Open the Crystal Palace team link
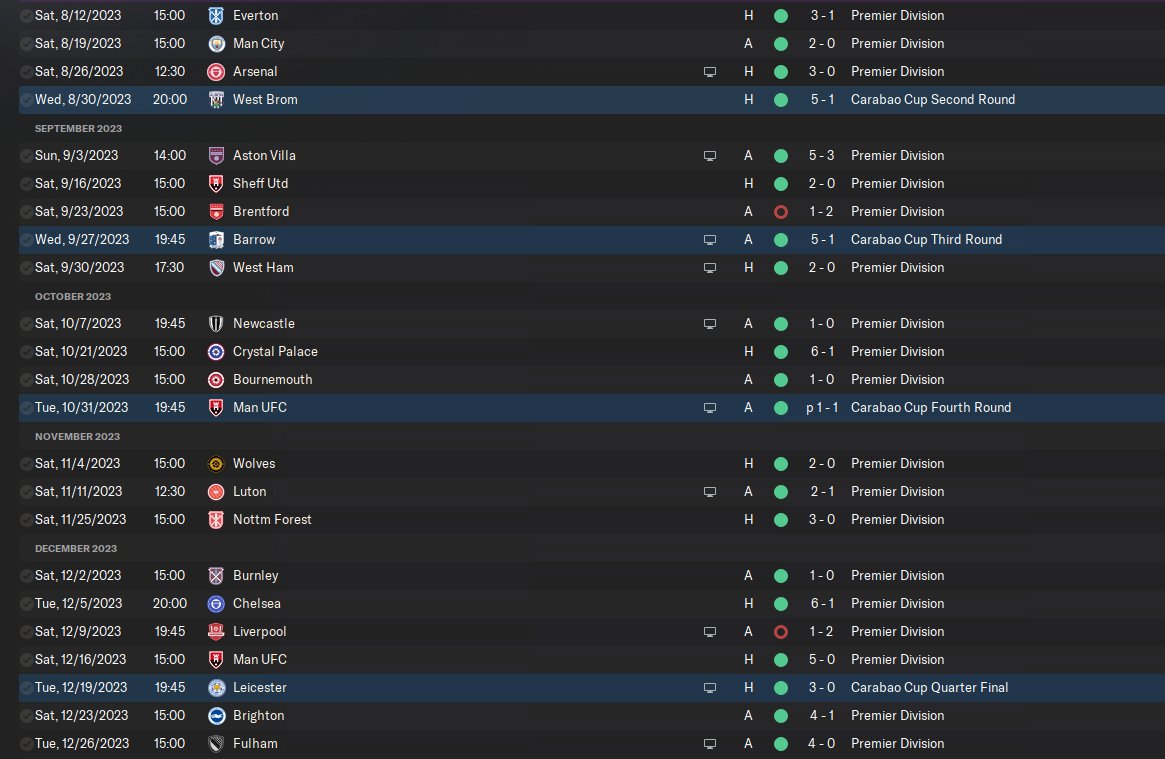 [275, 352]
